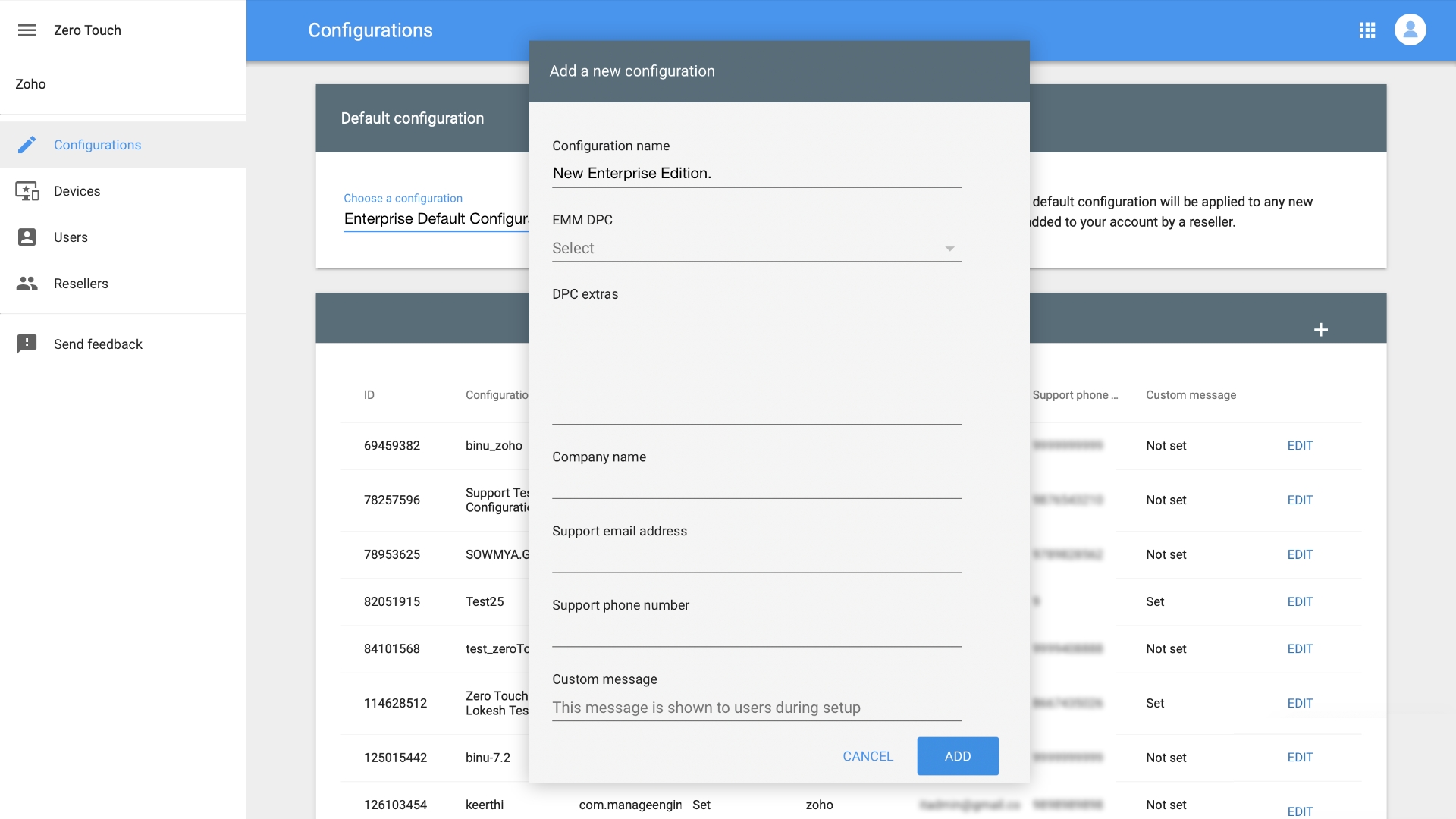Click the Send feedback speech-bubble icon
Viewport: 1456px width, 819px height.
click(27, 344)
